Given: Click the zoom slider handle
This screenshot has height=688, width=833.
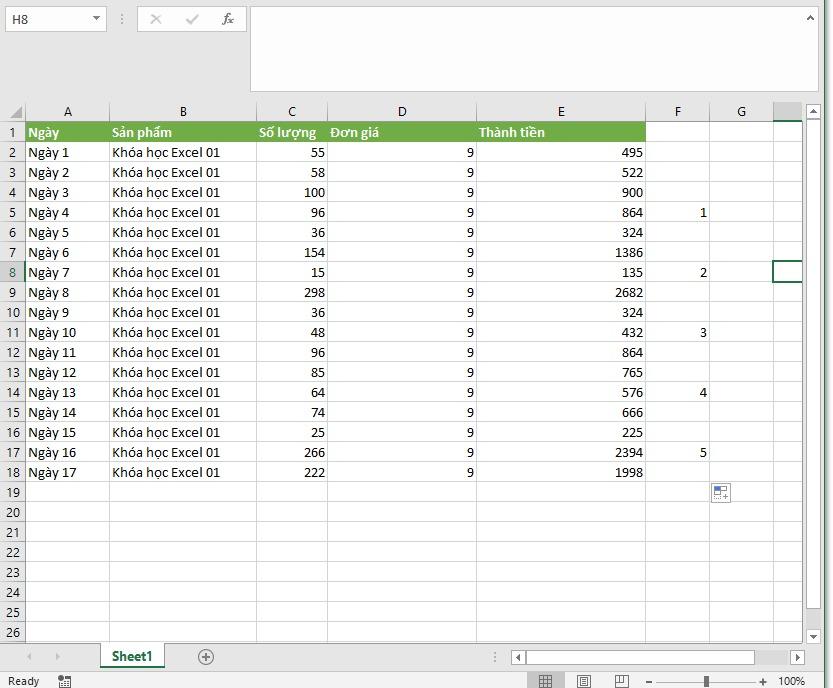Looking at the screenshot, I should 707,679.
